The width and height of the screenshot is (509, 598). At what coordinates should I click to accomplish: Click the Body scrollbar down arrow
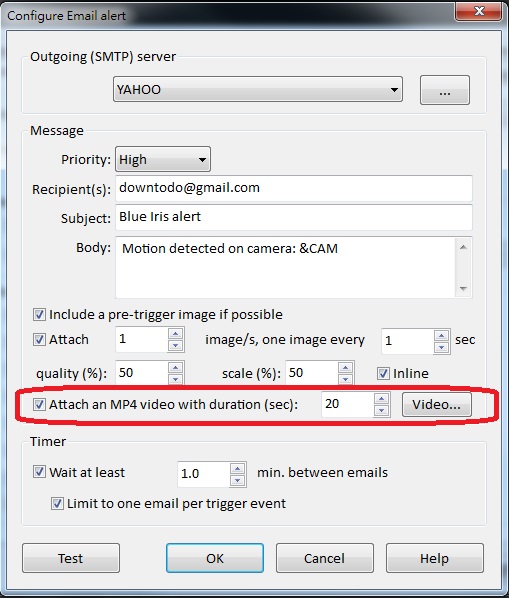pyautogui.click(x=463, y=288)
